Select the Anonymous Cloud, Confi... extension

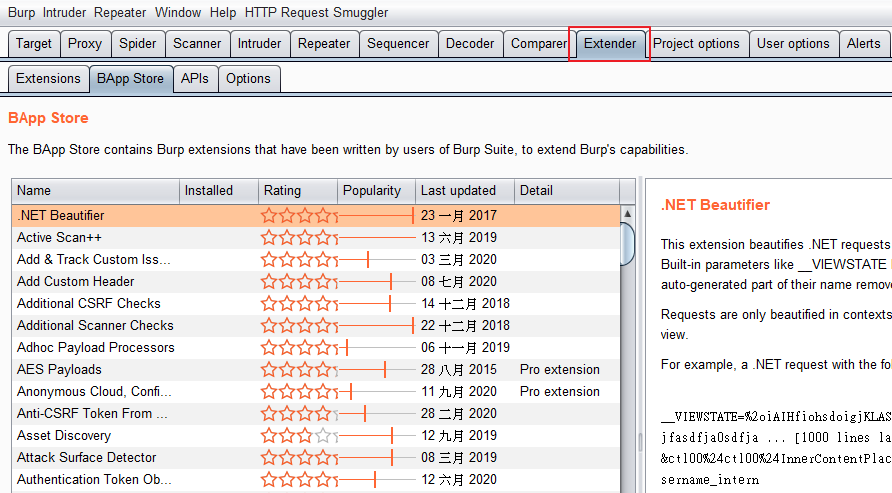tap(316, 392)
